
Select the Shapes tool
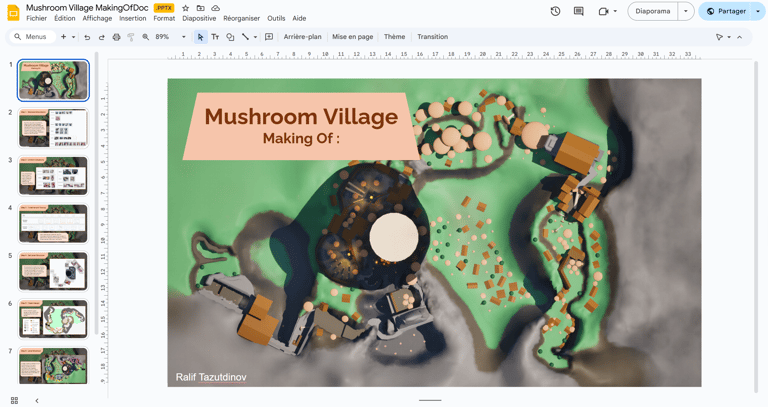(230, 37)
